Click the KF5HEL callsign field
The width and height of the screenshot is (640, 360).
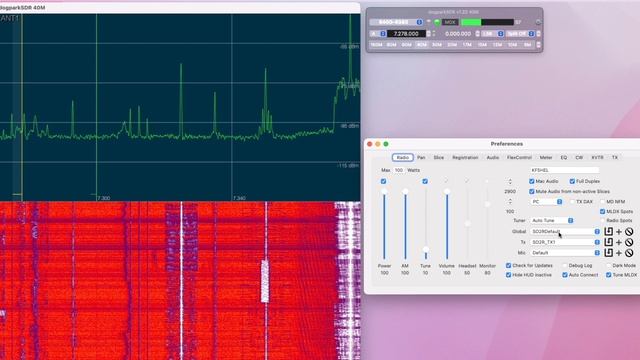[x=565, y=170]
